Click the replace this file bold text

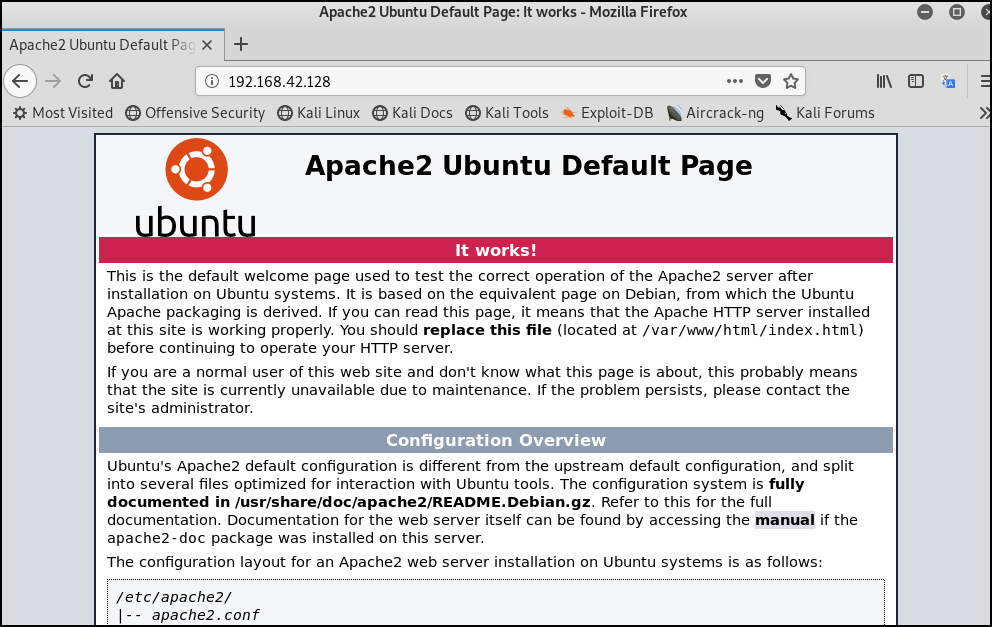click(487, 330)
